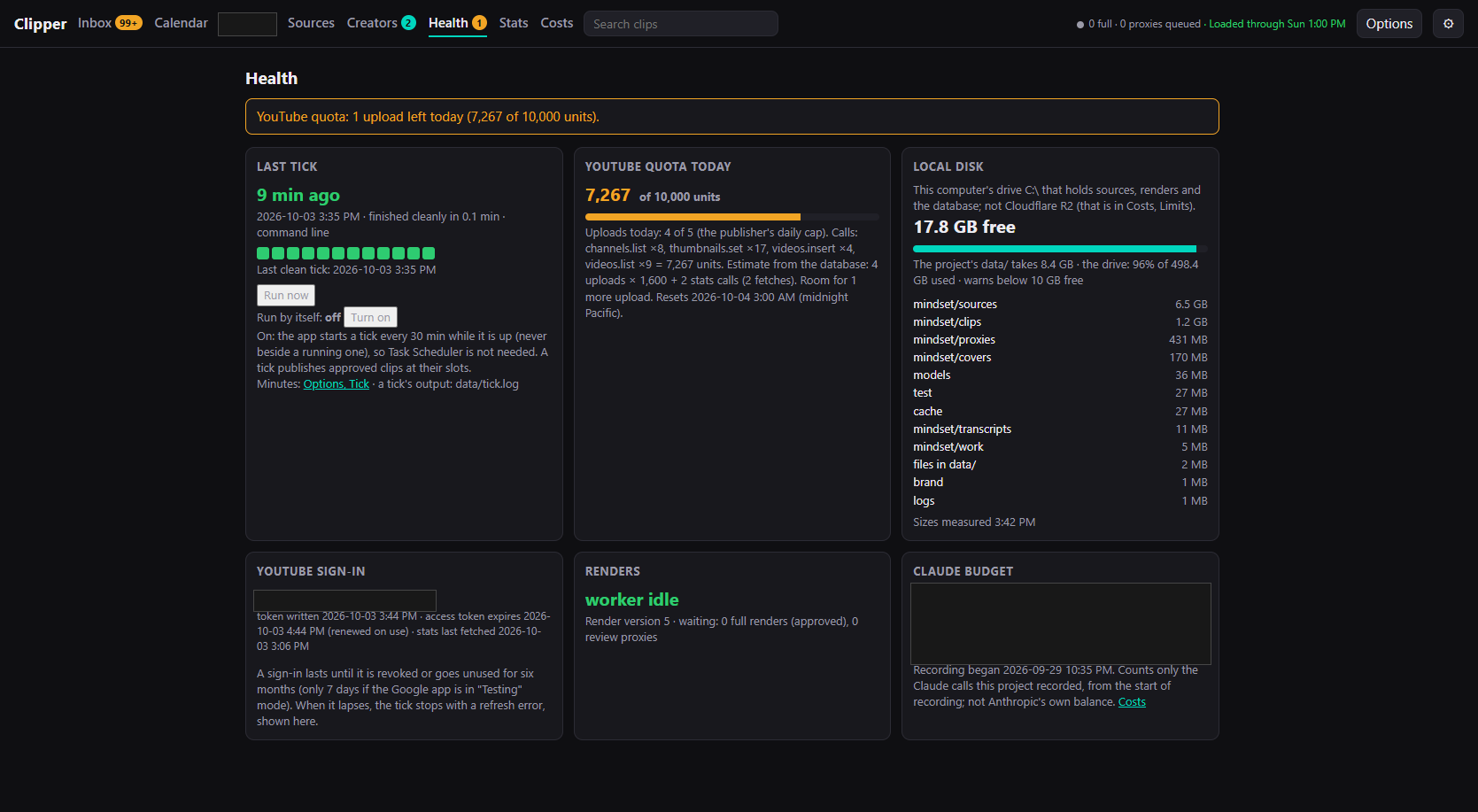The height and width of the screenshot is (812, 1478).
Task: Follow the Costs link in Claude Budget
Action: point(1132,701)
